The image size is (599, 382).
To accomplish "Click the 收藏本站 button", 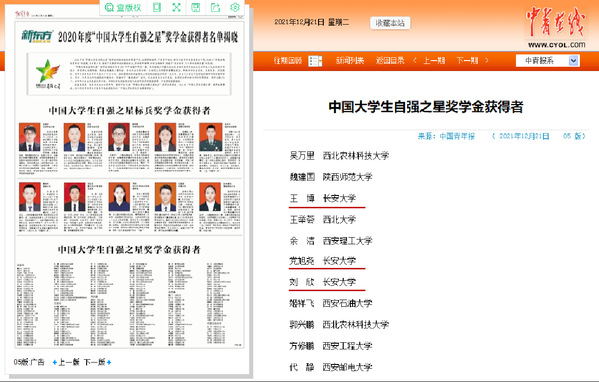I will 390,23.
